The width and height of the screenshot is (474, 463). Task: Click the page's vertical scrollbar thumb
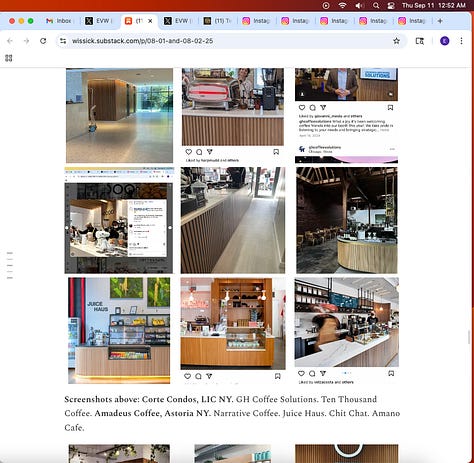point(469,337)
